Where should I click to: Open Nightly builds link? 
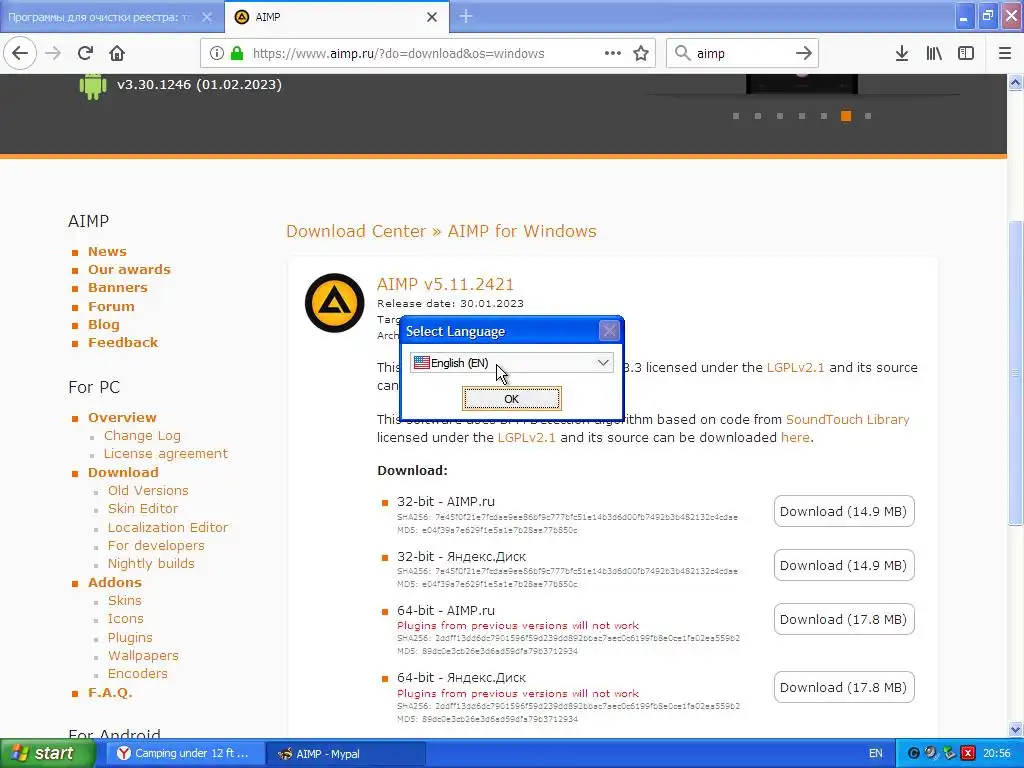pyautogui.click(x=152, y=563)
